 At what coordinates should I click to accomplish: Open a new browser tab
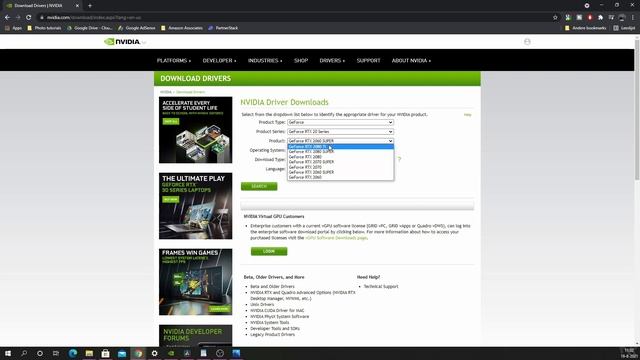(90, 6)
